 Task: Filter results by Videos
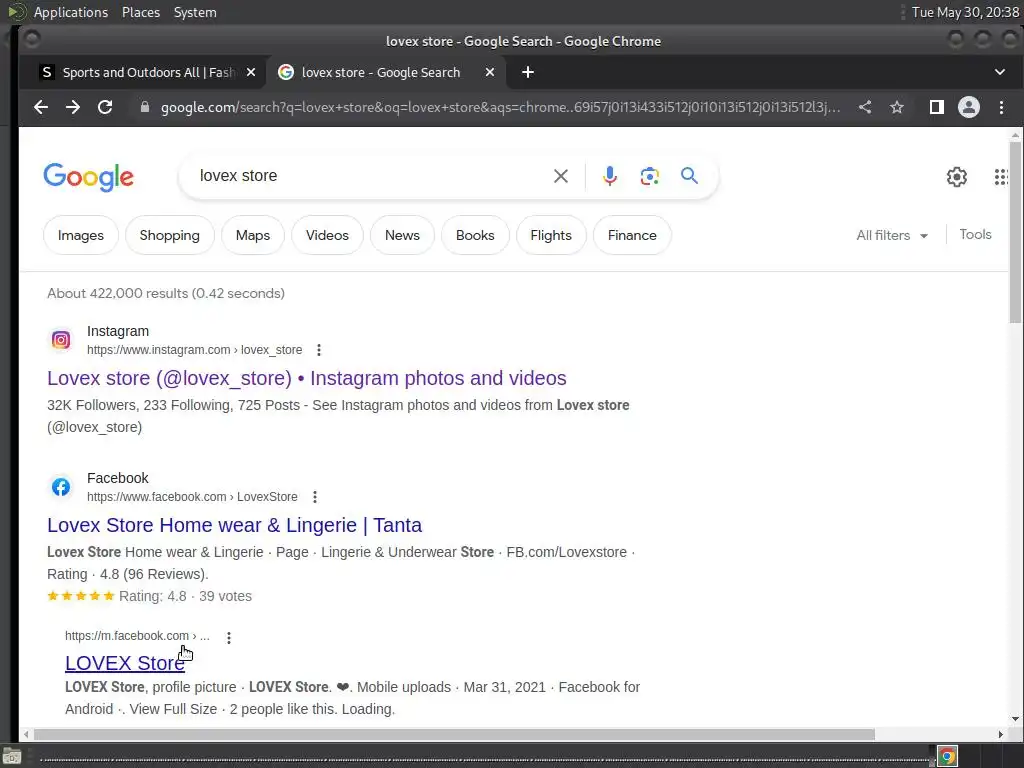[x=327, y=235]
